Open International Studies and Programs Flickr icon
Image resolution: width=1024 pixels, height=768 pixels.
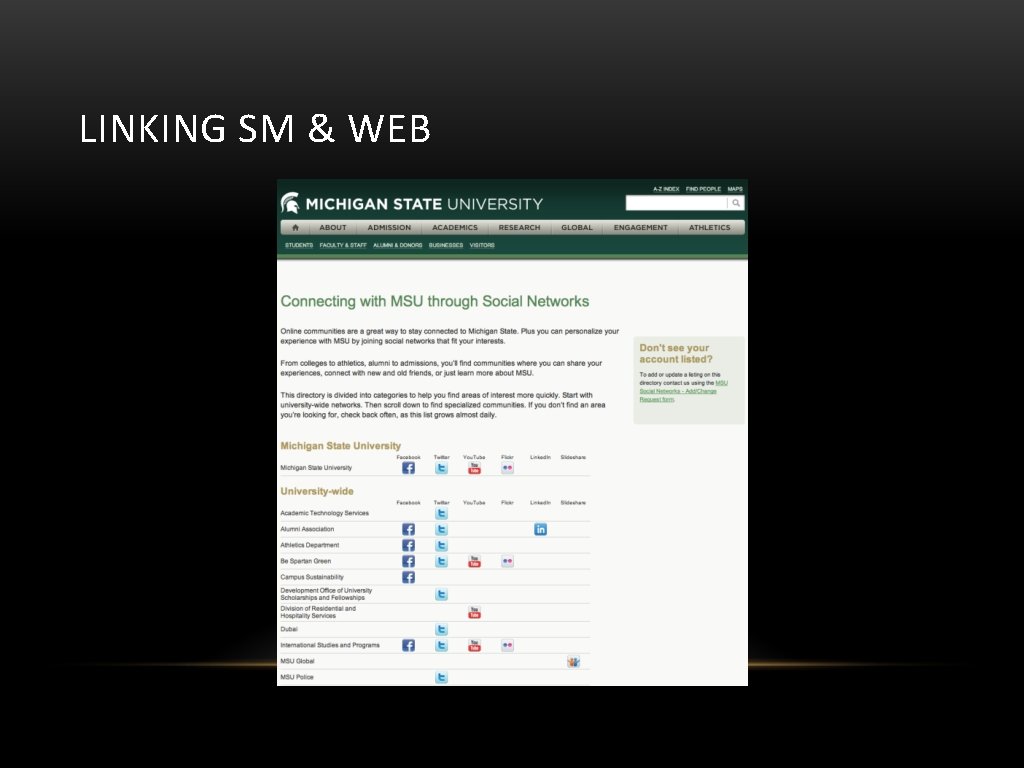[x=507, y=645]
